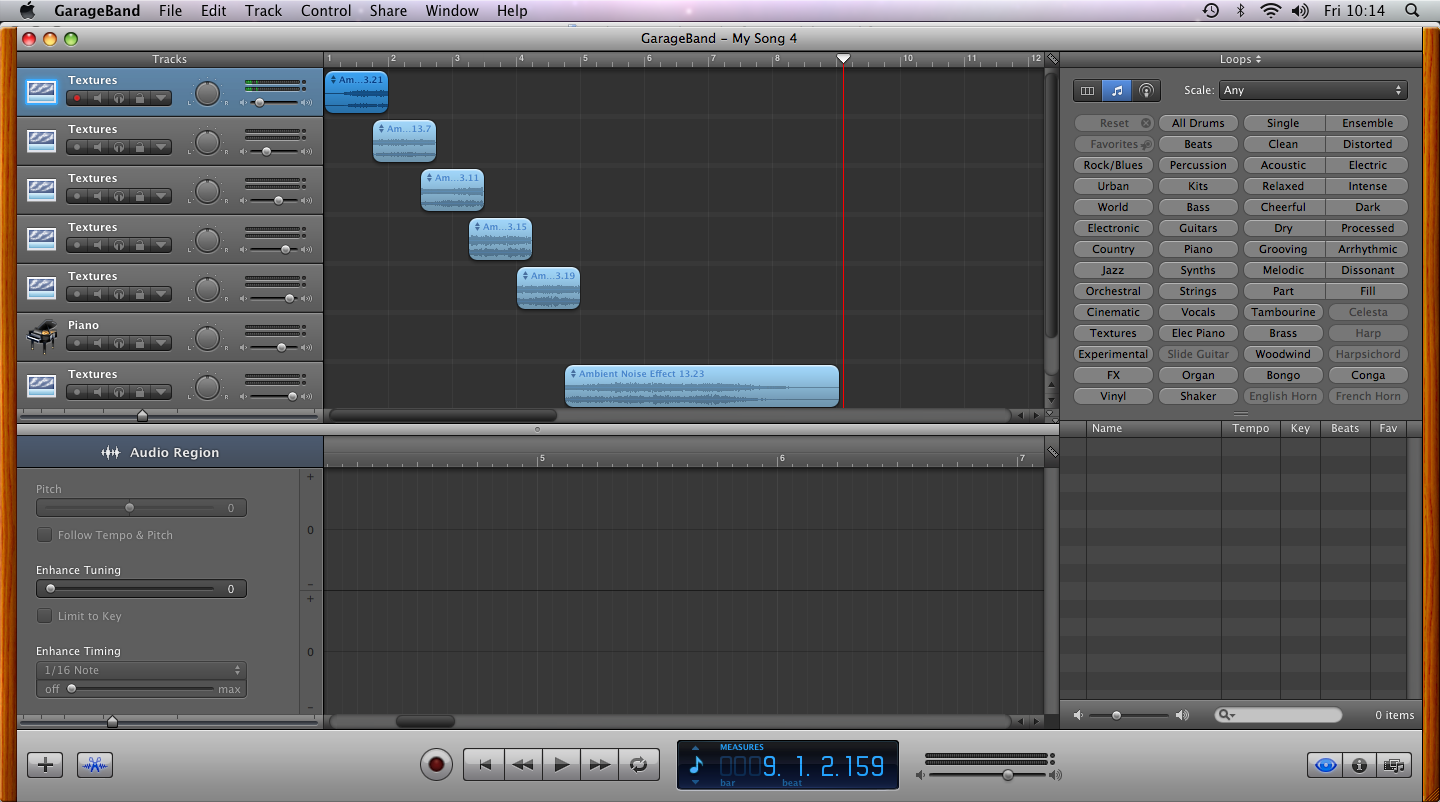The image size is (1440, 802).
Task: Lock the Piano track
Action: [139, 343]
